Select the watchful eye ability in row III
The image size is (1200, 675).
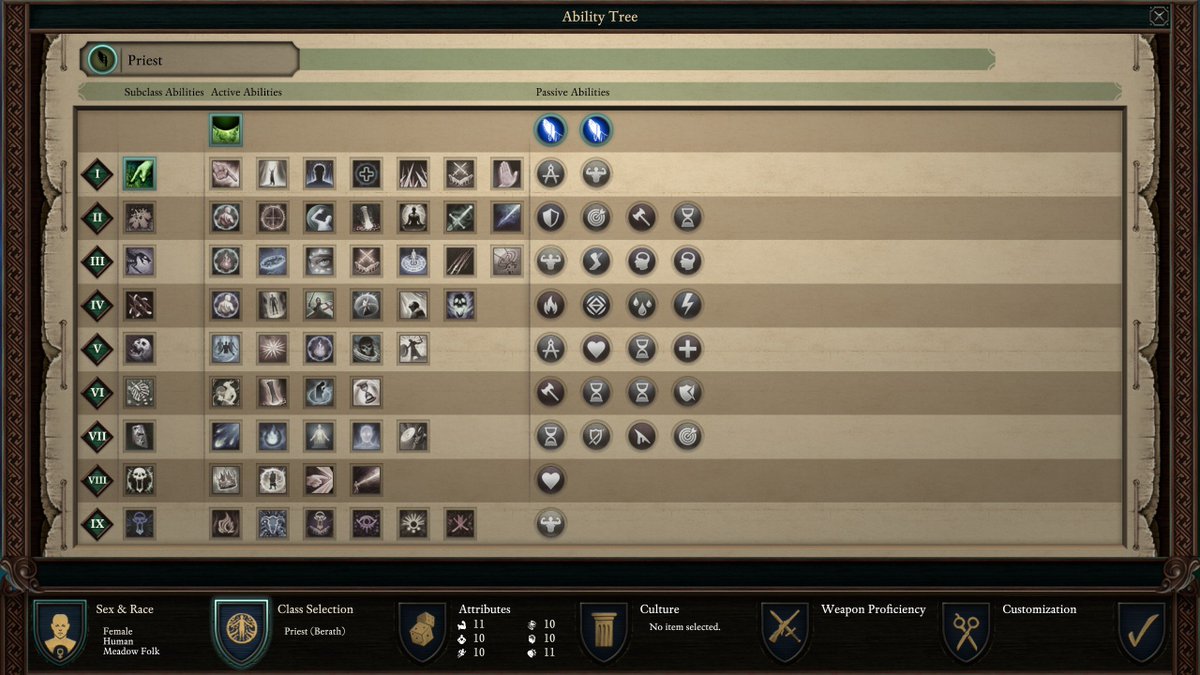(x=319, y=261)
